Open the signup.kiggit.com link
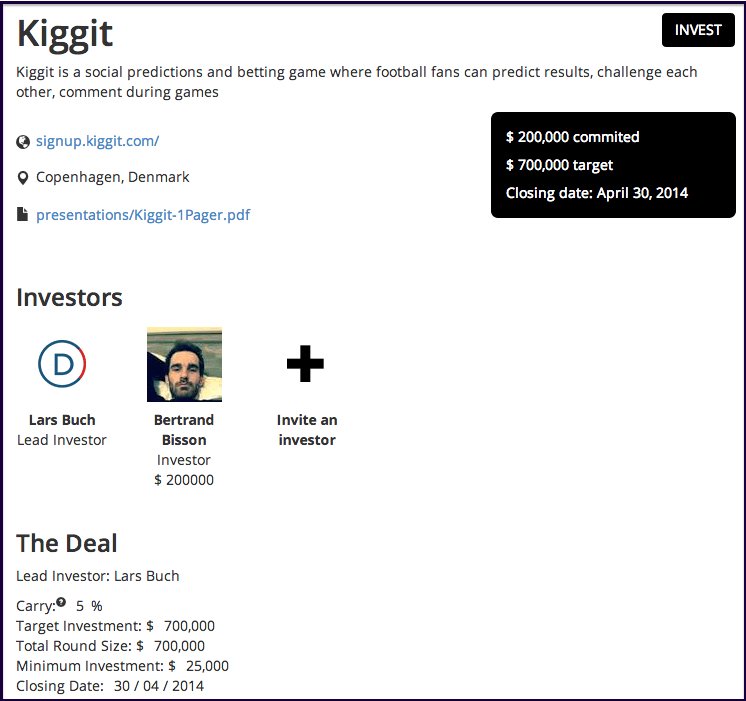746x701 pixels. [98, 141]
